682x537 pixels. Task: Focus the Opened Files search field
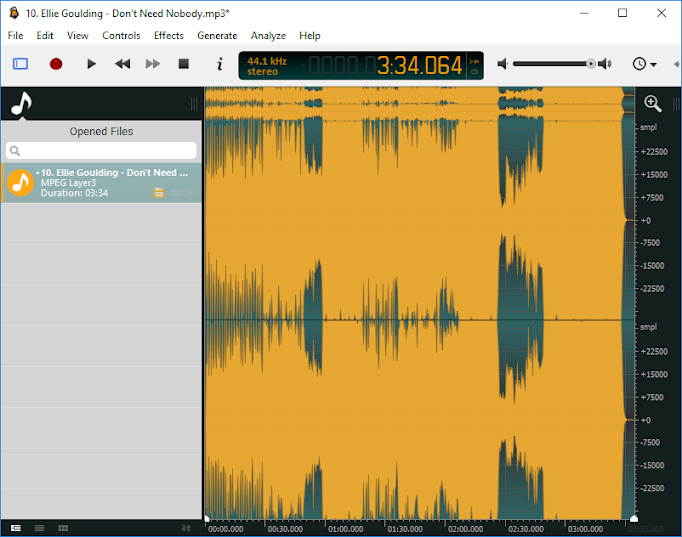pyautogui.click(x=101, y=150)
